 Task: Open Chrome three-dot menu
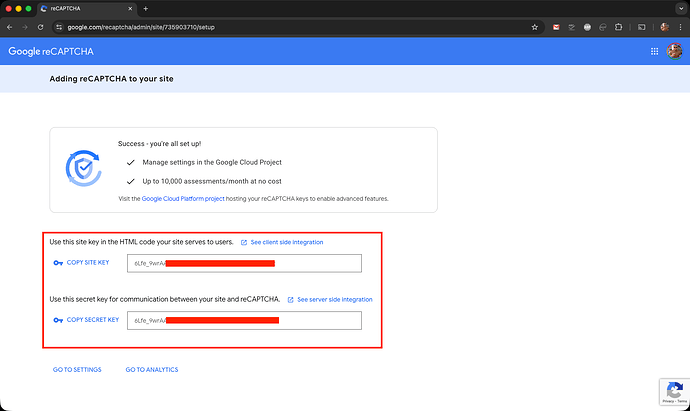680,26
